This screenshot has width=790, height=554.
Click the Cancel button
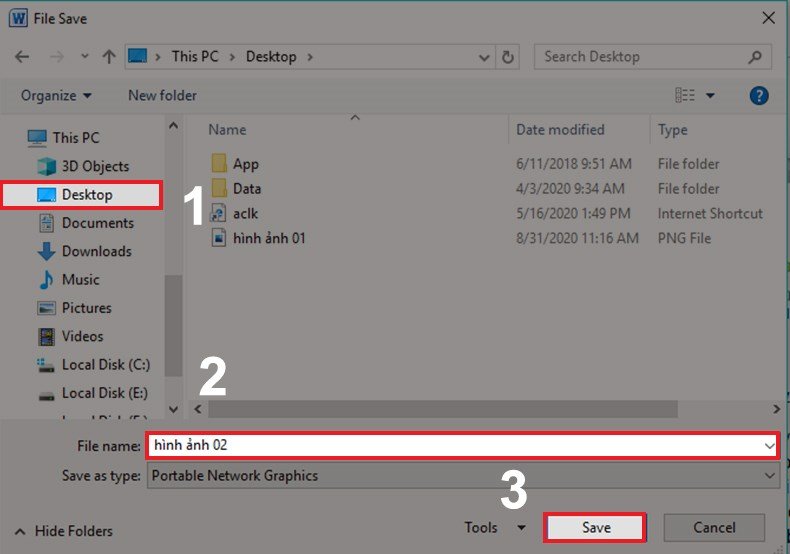click(x=714, y=527)
